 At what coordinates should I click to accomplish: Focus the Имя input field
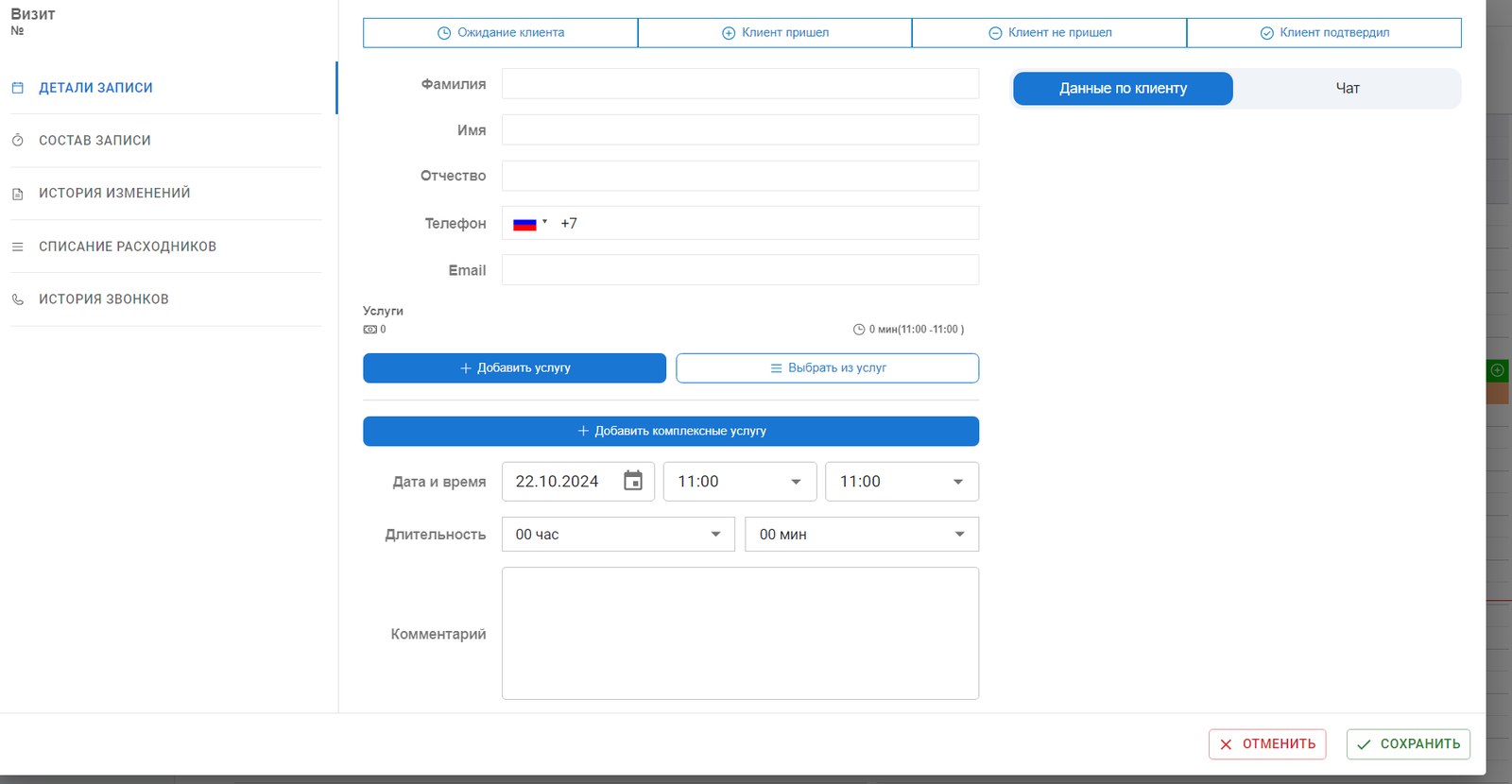(740, 130)
